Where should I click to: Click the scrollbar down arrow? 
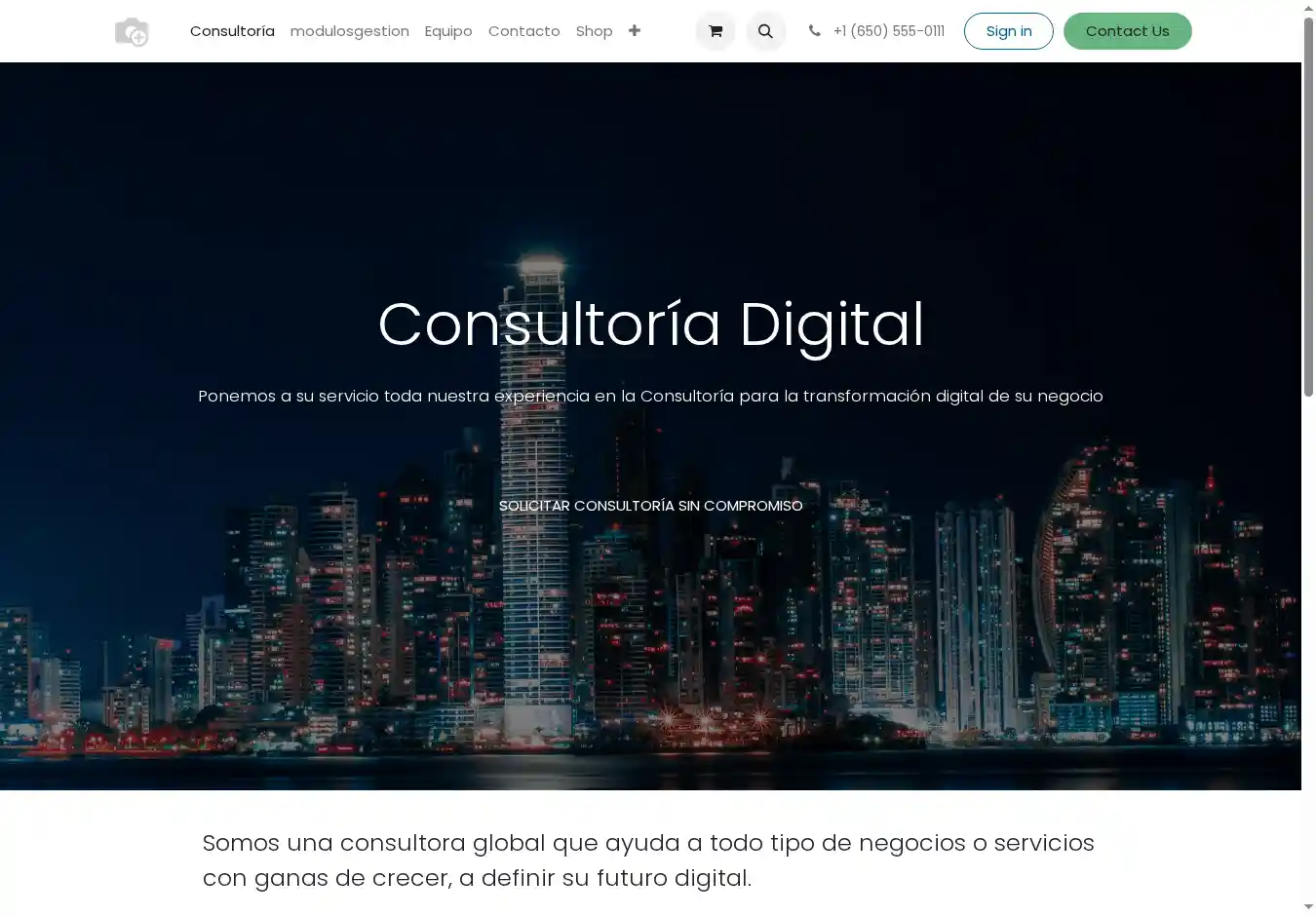coord(1308,907)
